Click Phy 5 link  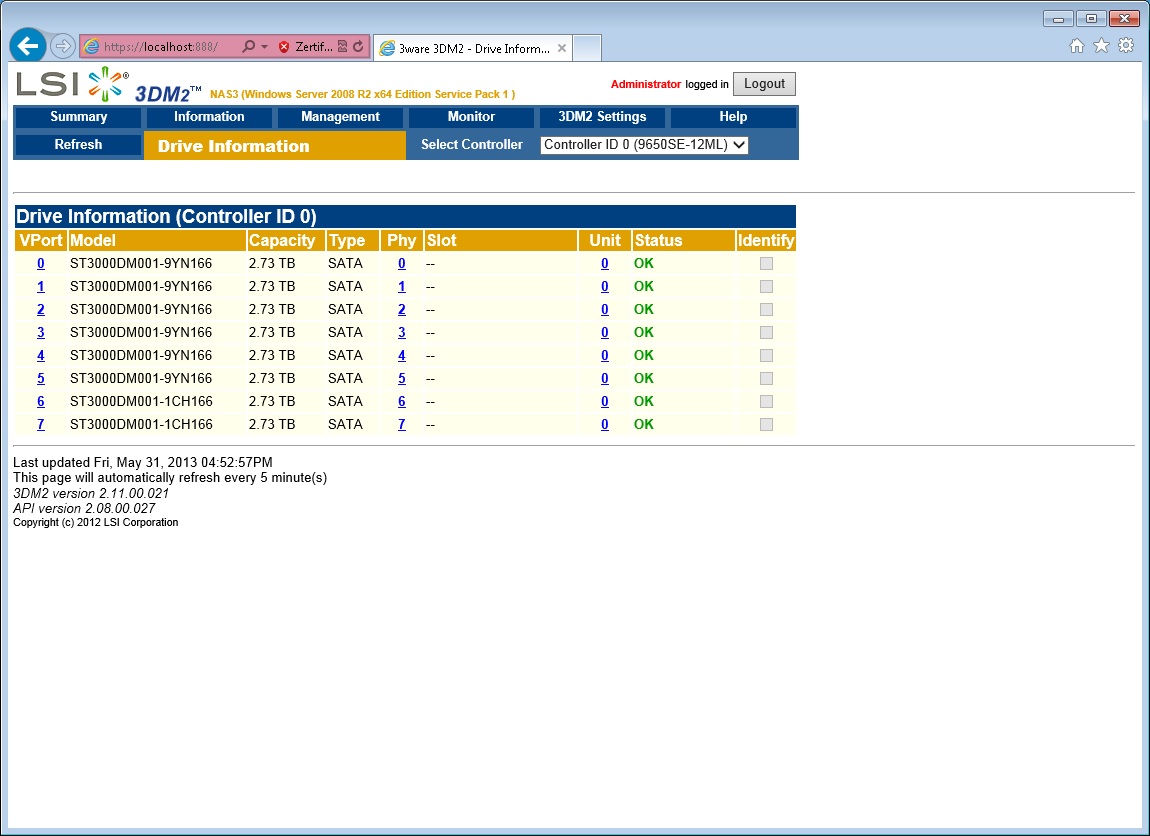click(x=402, y=378)
